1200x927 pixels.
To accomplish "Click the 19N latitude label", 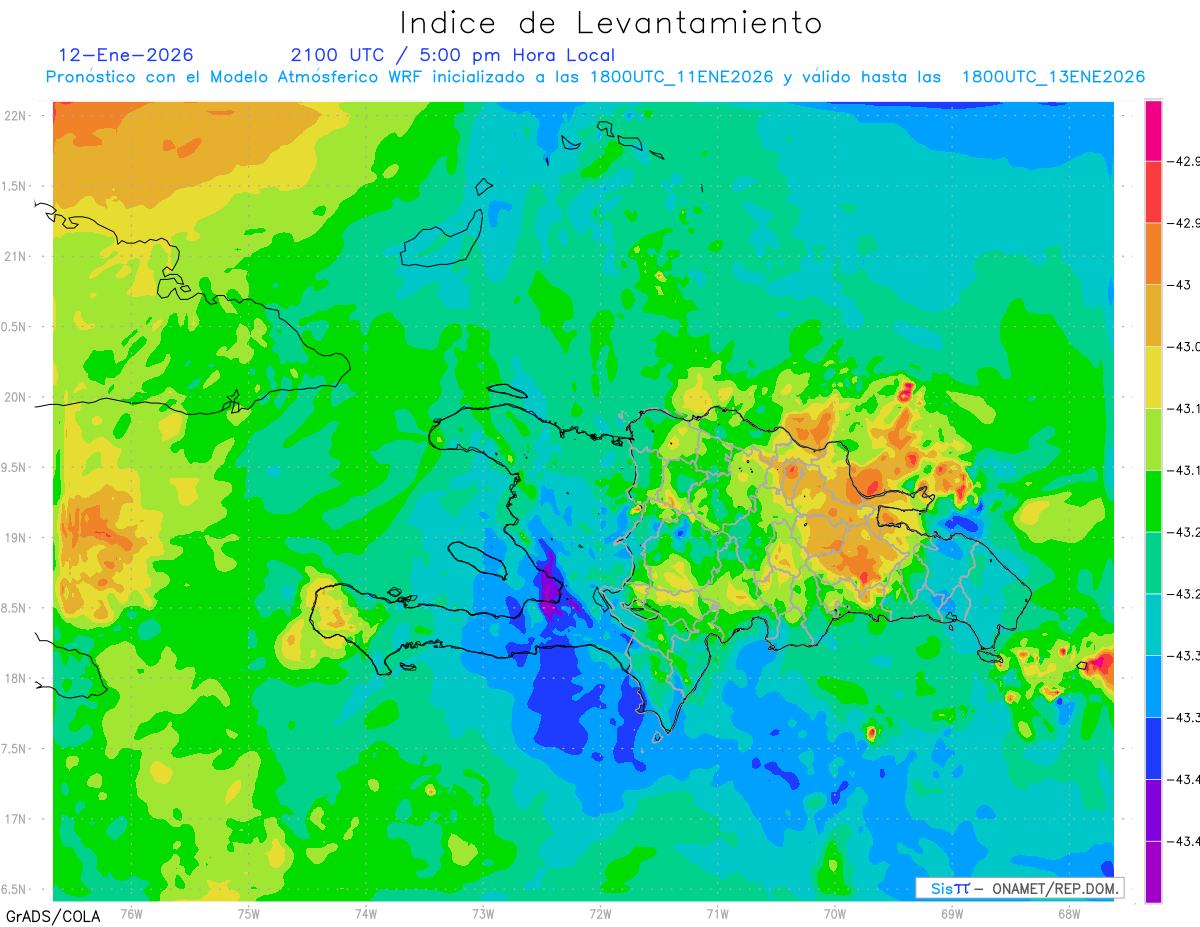I will (16, 538).
